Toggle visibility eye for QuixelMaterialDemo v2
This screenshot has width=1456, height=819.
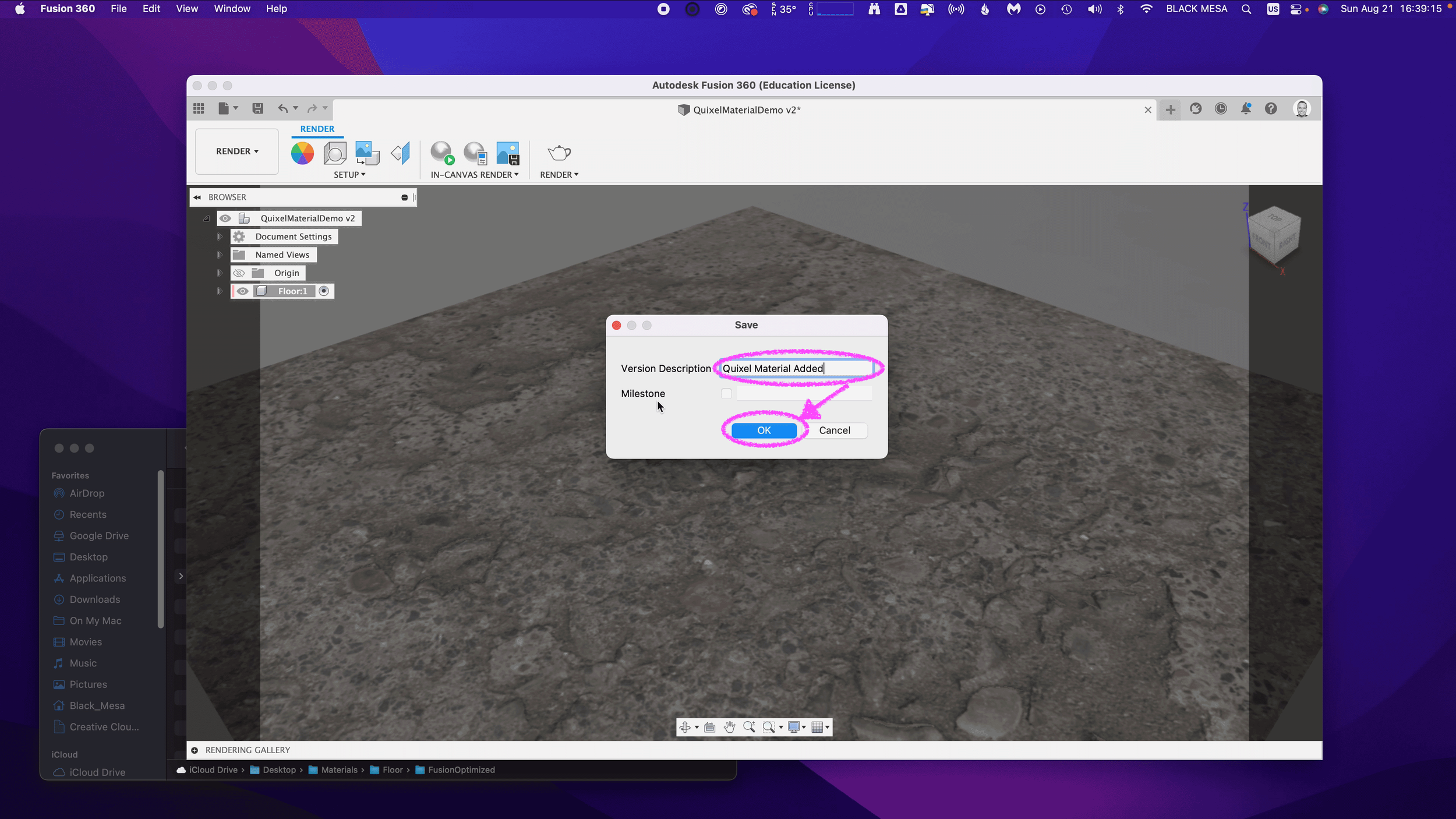(225, 218)
